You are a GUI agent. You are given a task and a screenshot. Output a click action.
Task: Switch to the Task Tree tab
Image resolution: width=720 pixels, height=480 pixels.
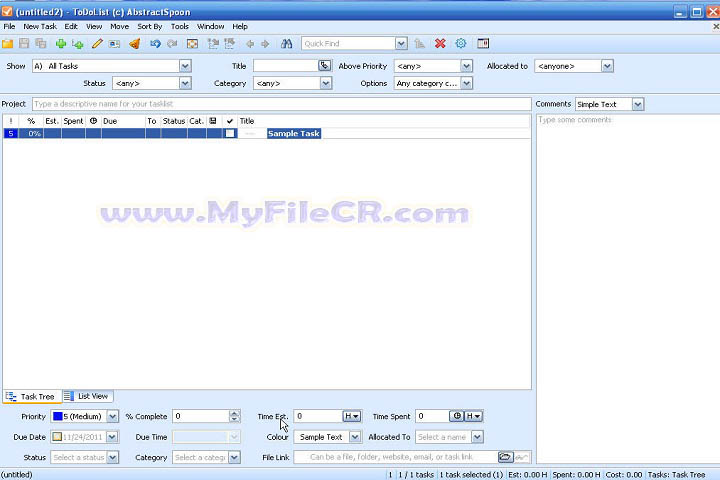[32, 396]
